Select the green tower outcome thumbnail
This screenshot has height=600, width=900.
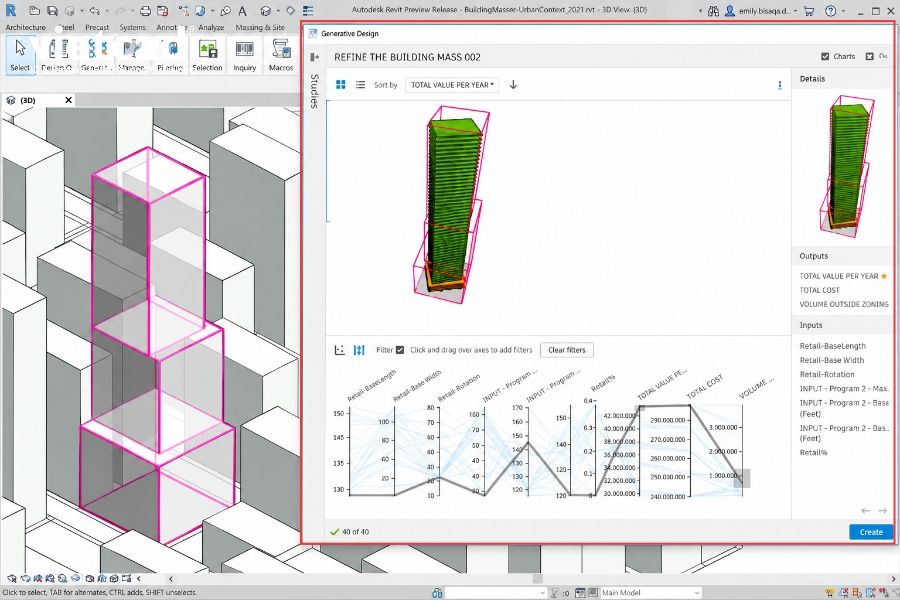coord(452,204)
